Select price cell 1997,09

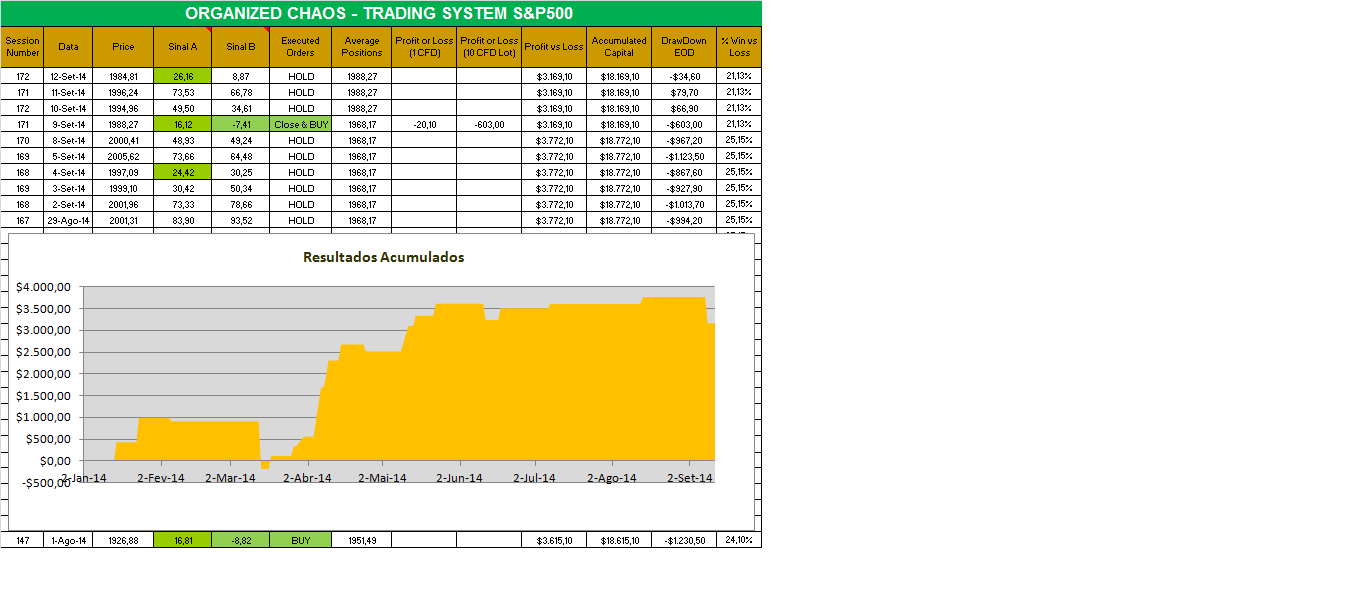click(123, 172)
